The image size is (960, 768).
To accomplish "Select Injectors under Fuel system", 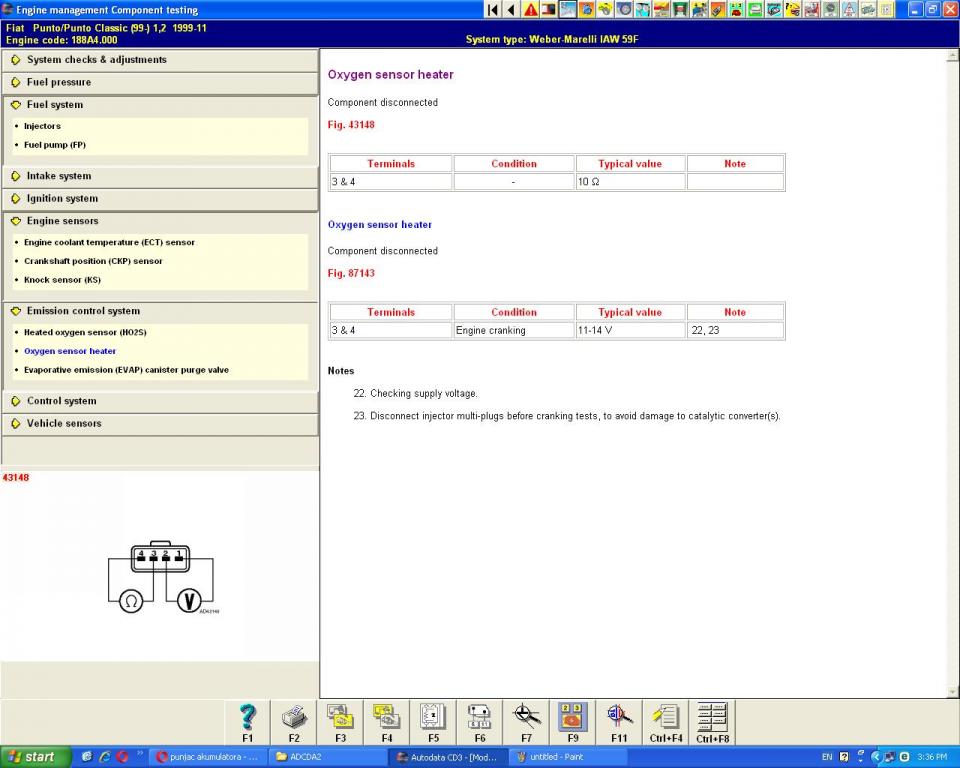I will [42, 126].
